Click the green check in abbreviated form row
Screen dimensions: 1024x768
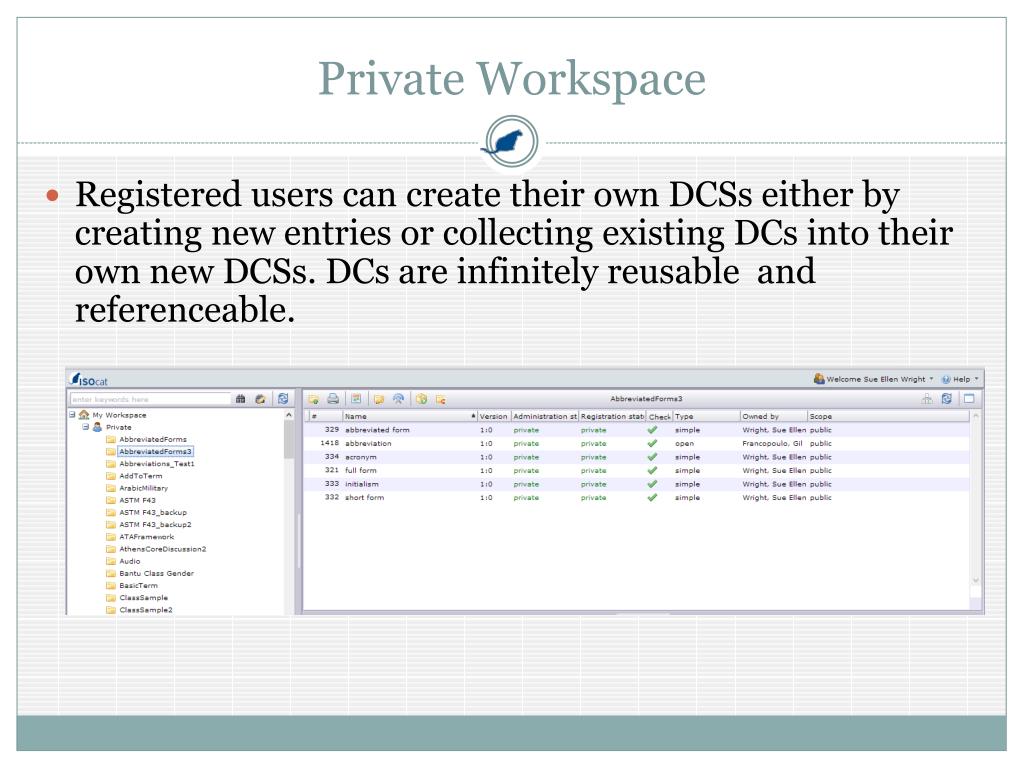click(x=652, y=430)
